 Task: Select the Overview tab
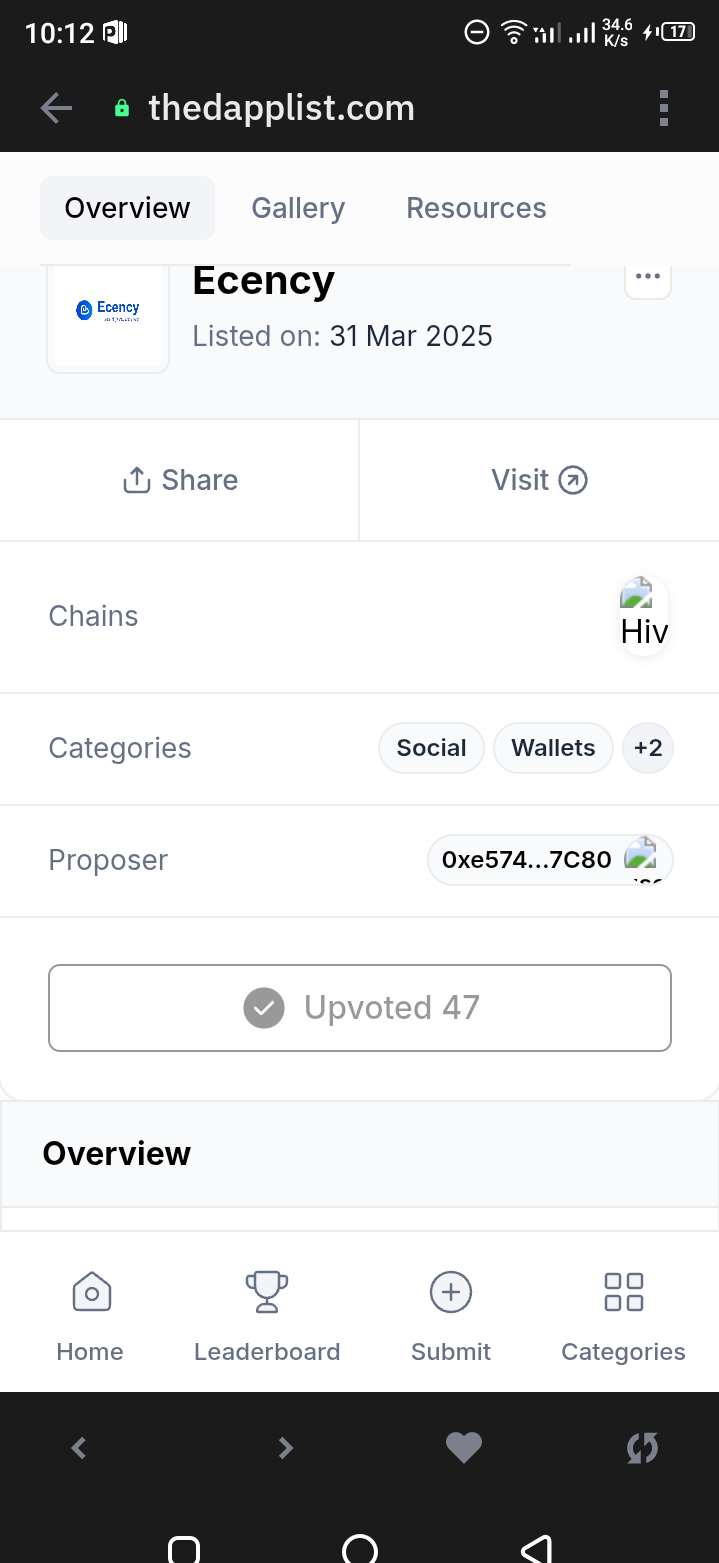point(127,208)
